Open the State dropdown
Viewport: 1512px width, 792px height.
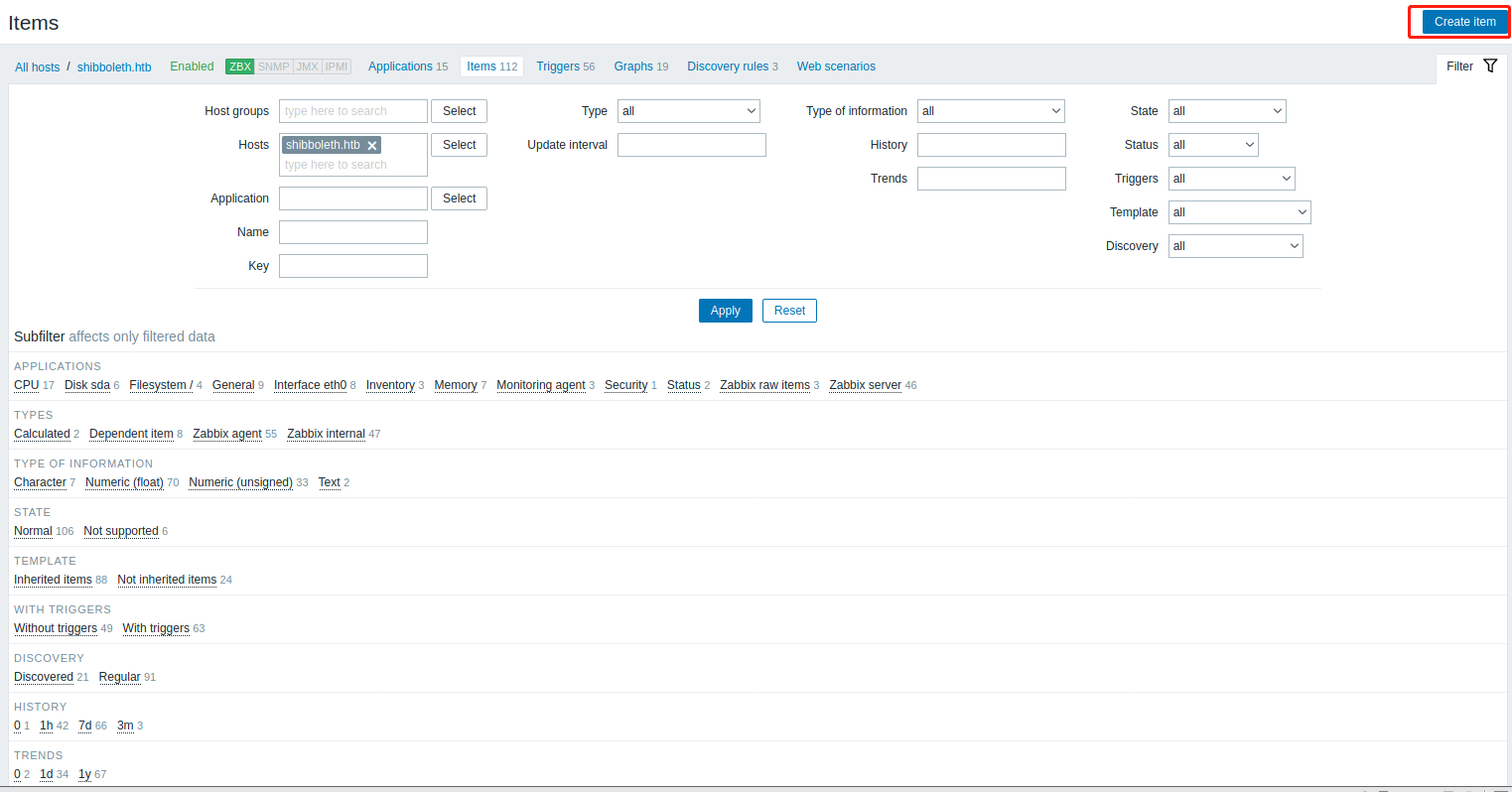(1227, 111)
